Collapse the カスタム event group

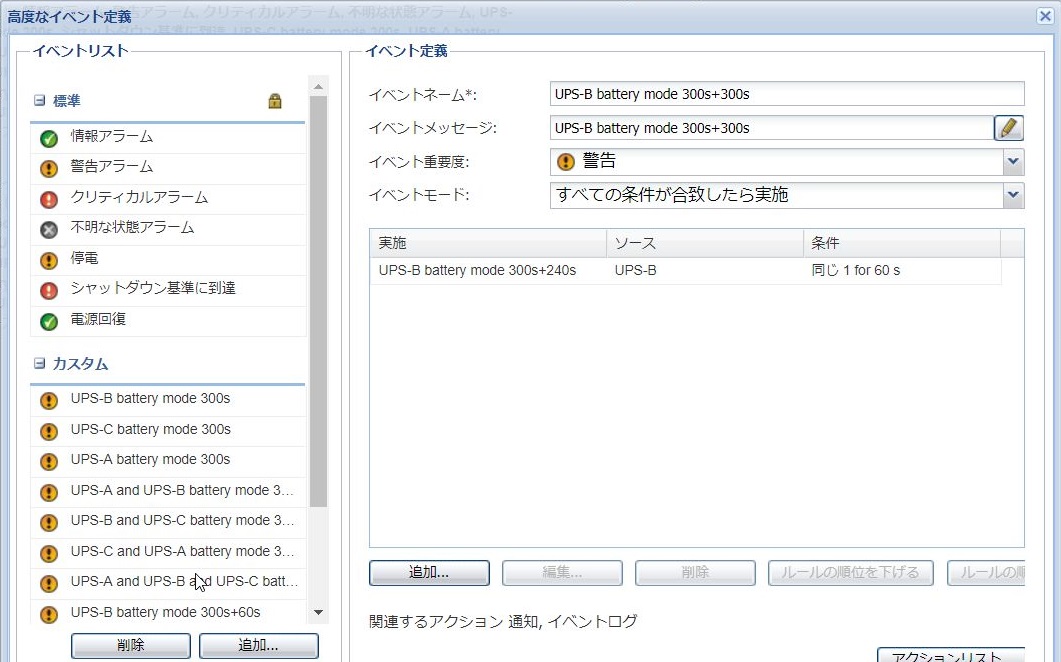(40, 364)
